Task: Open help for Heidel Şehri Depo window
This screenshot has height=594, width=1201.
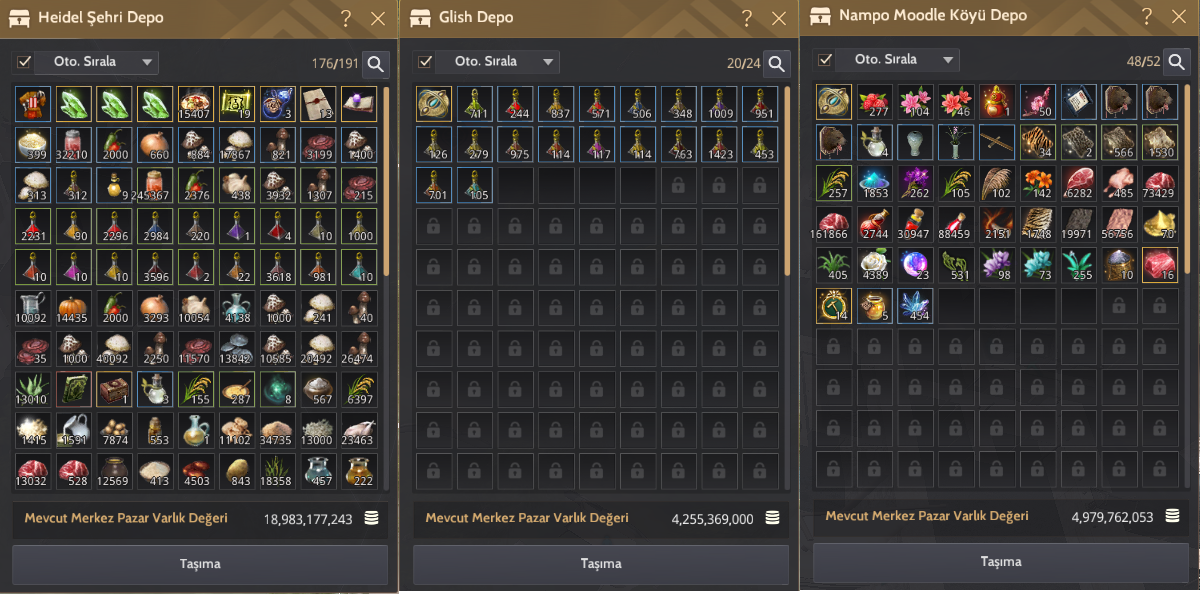Action: coord(346,18)
